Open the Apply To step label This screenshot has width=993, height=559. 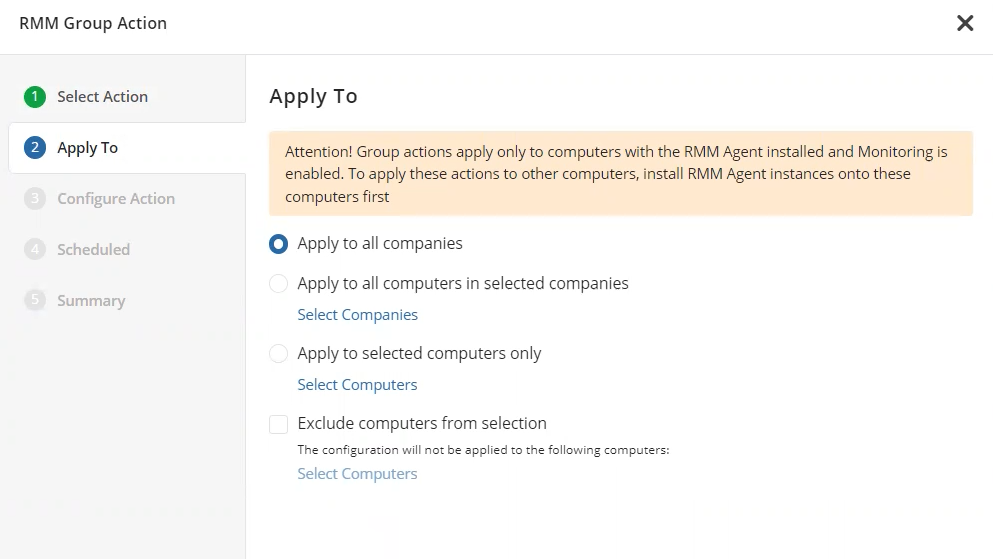[x=87, y=148]
